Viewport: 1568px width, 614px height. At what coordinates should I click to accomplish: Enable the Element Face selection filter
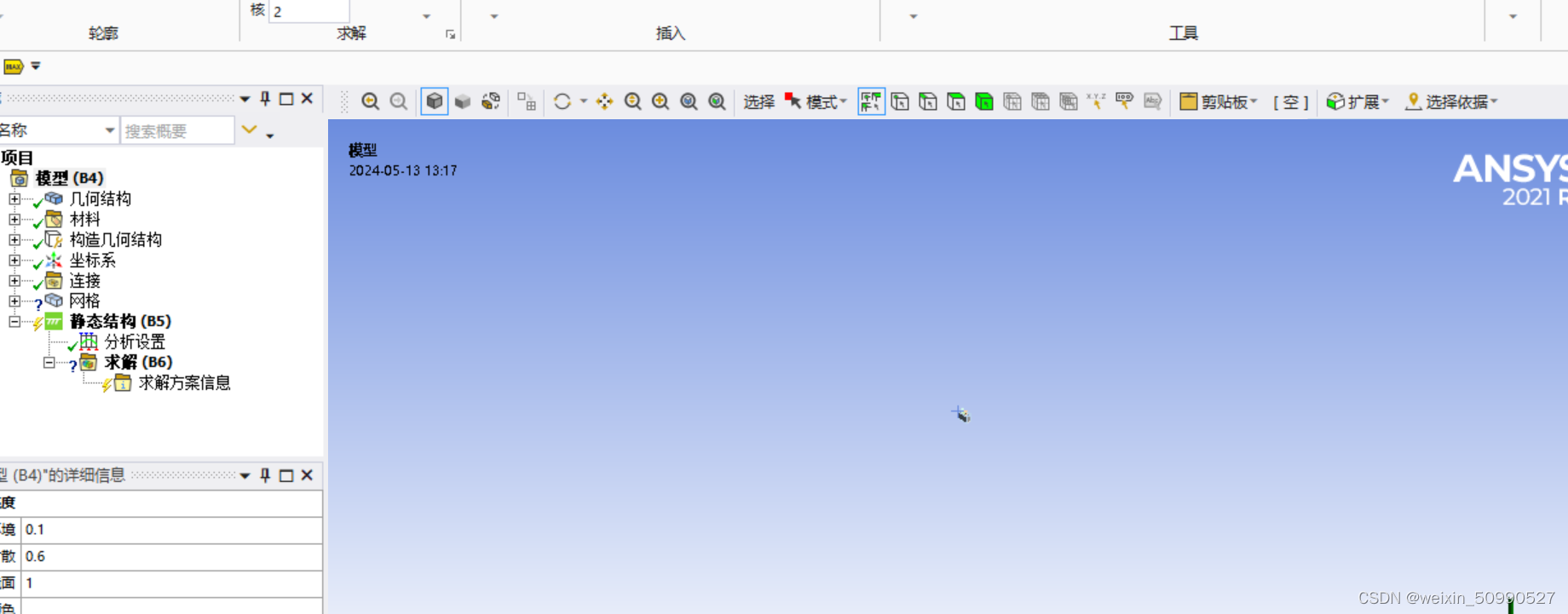[x=1041, y=101]
